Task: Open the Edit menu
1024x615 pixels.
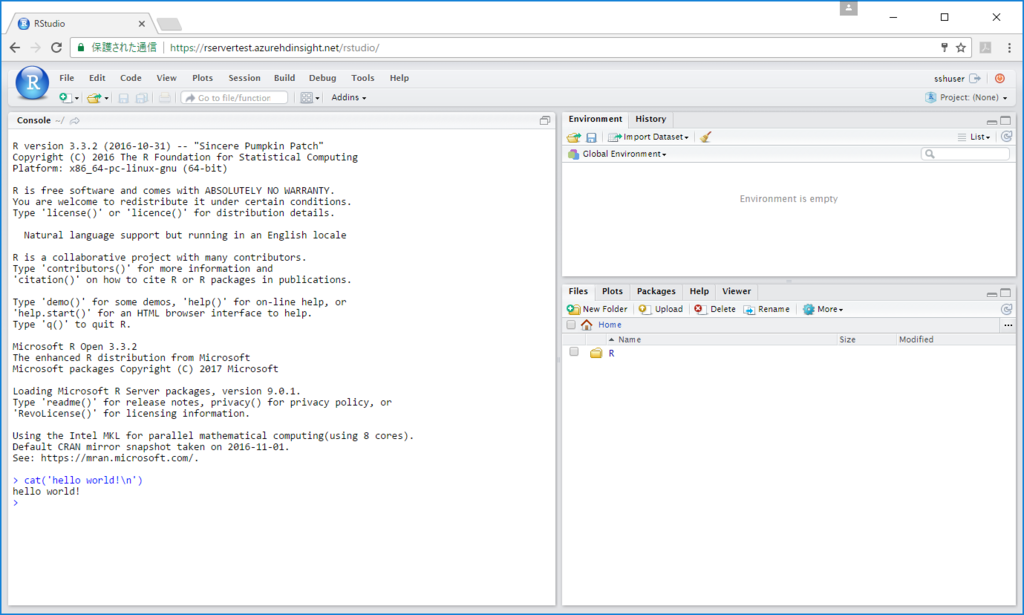Action: tap(97, 78)
